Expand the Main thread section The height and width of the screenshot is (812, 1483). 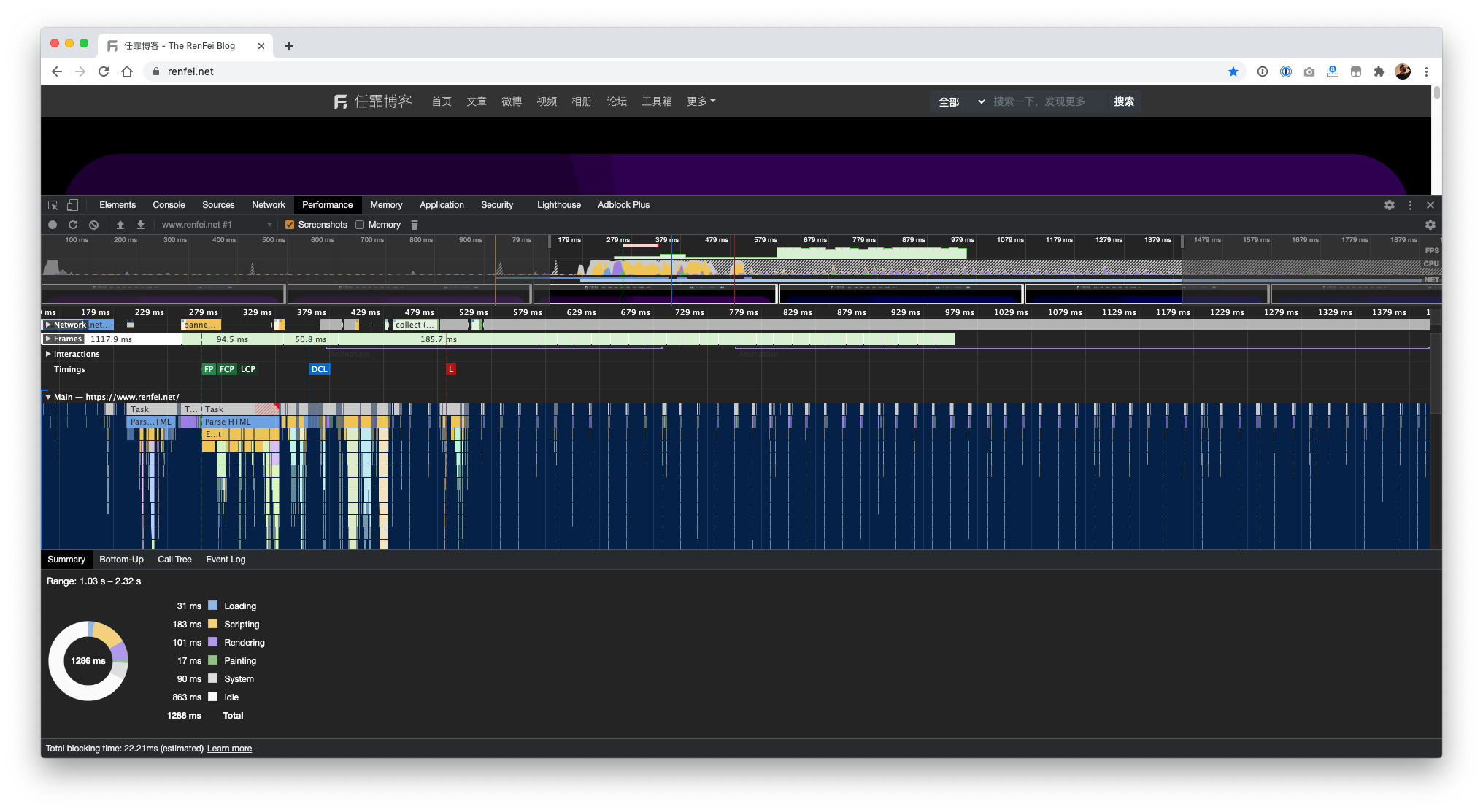pos(48,397)
